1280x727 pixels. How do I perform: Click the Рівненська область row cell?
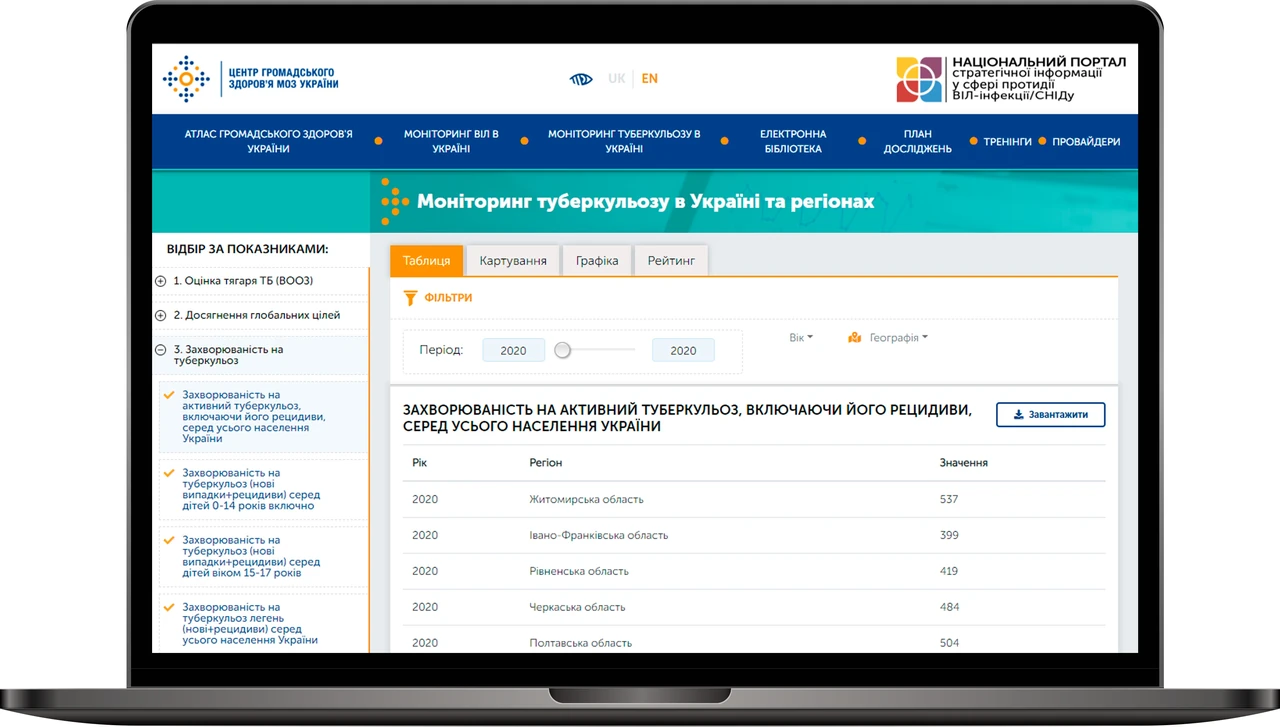click(x=579, y=571)
